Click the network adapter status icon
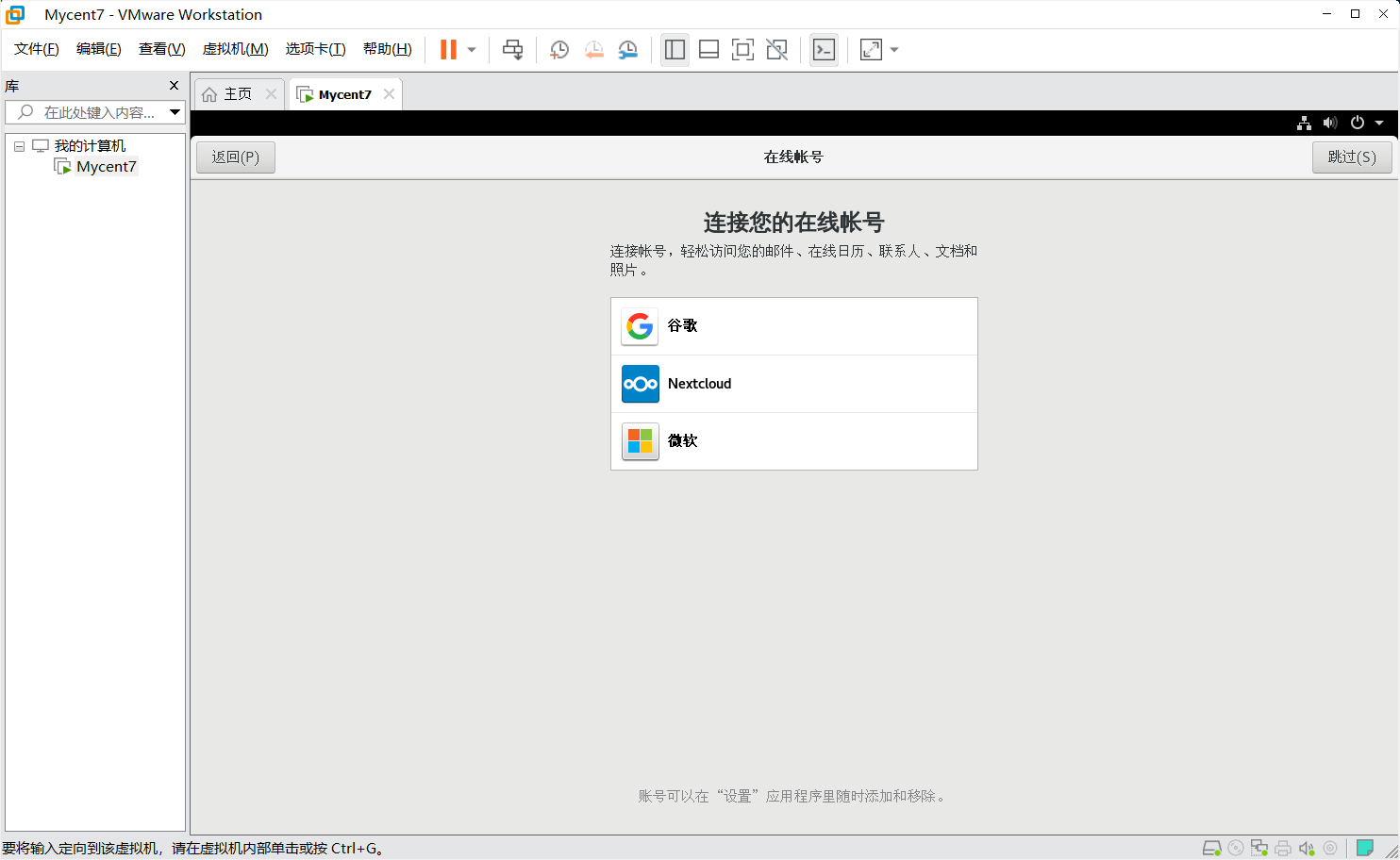 pos(1259,848)
